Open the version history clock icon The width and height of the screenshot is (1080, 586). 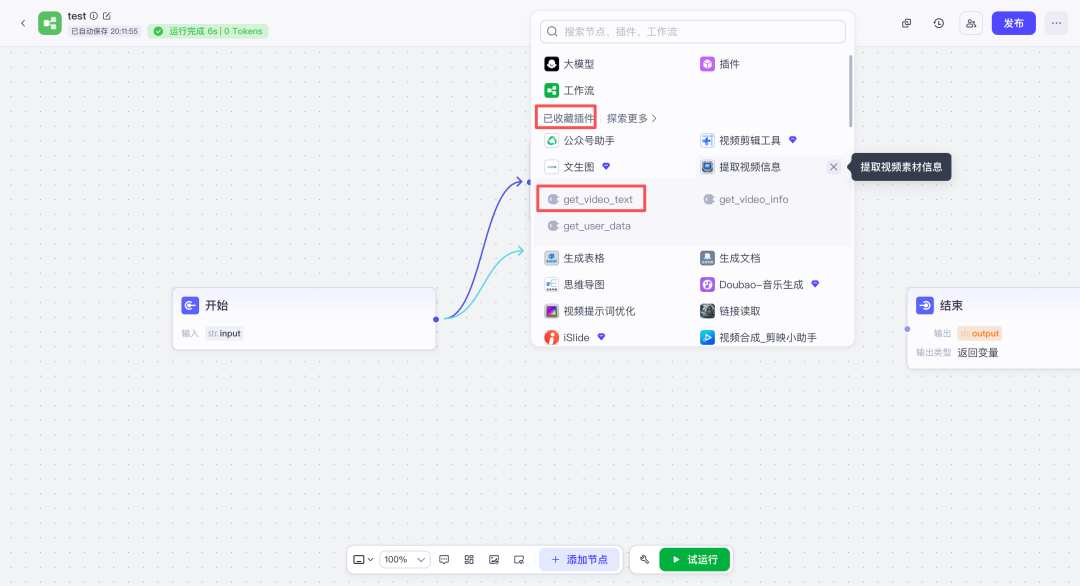tap(938, 23)
